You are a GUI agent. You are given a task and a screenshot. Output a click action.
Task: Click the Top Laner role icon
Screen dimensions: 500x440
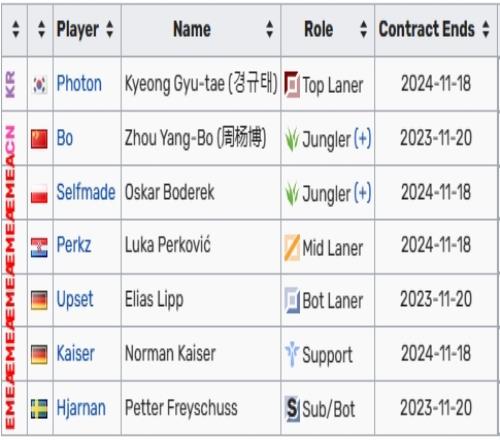click(x=292, y=84)
